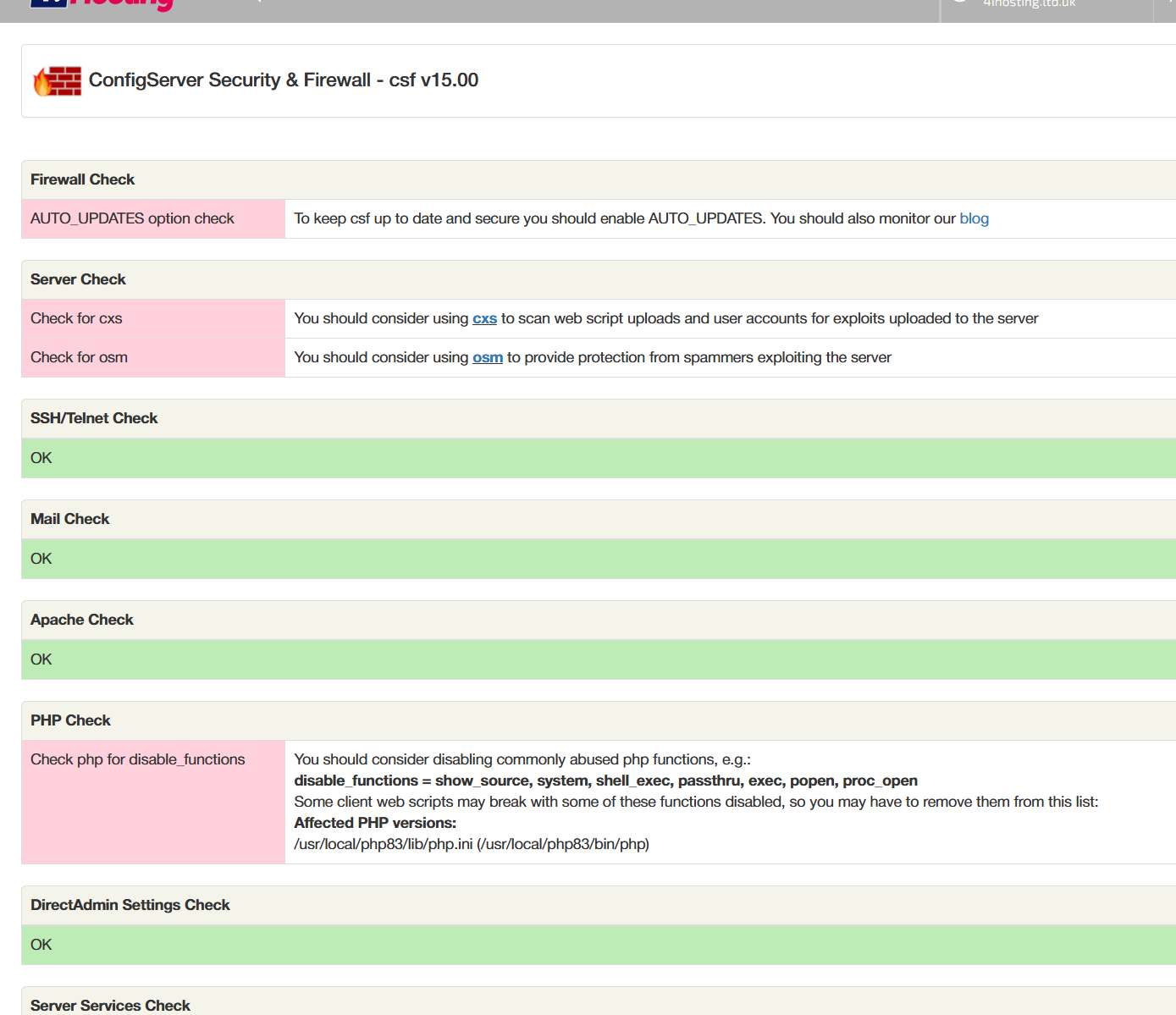This screenshot has height=1015, width=1176.
Task: Select the PHP Check section header
Action: point(598,720)
